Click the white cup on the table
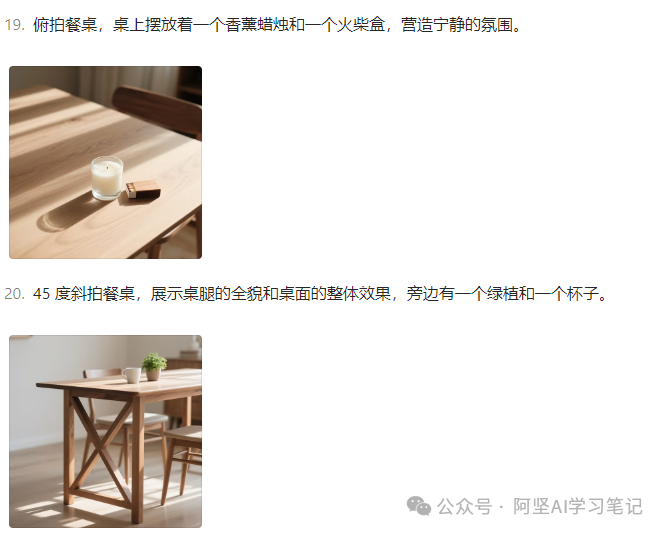The height and width of the screenshot is (533, 664). click(x=131, y=375)
